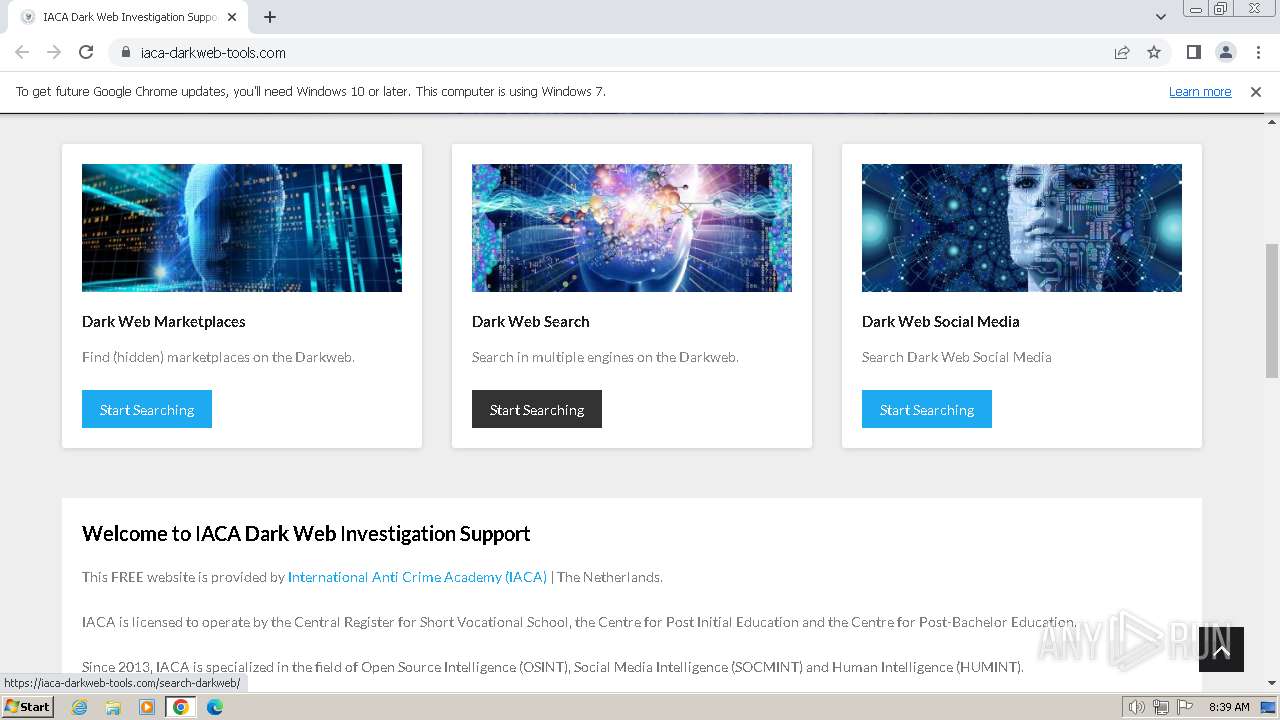
Task: Open the 8:39 AM clock
Action: pos(1229,707)
